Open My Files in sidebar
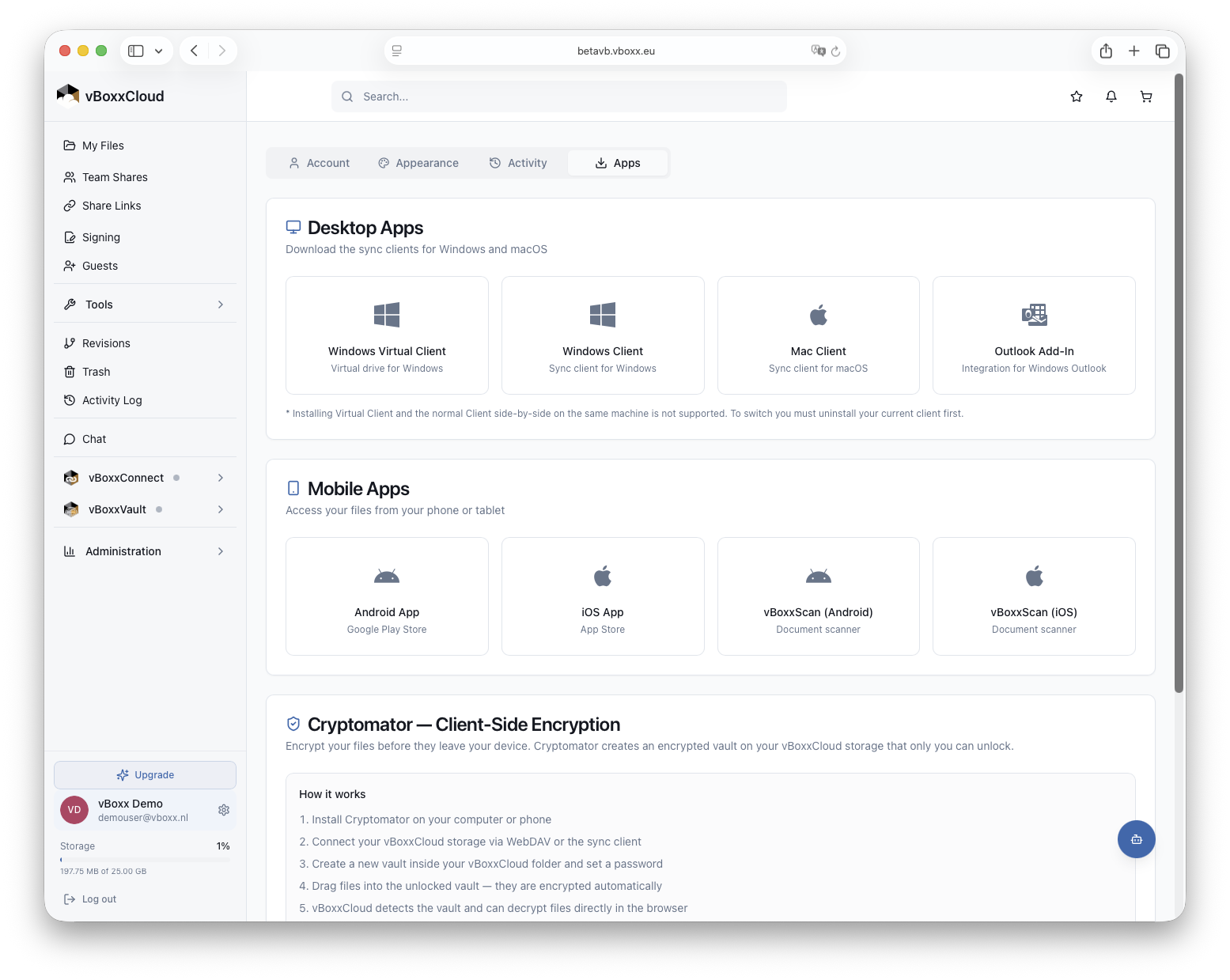The width and height of the screenshot is (1230, 980). 145,146
